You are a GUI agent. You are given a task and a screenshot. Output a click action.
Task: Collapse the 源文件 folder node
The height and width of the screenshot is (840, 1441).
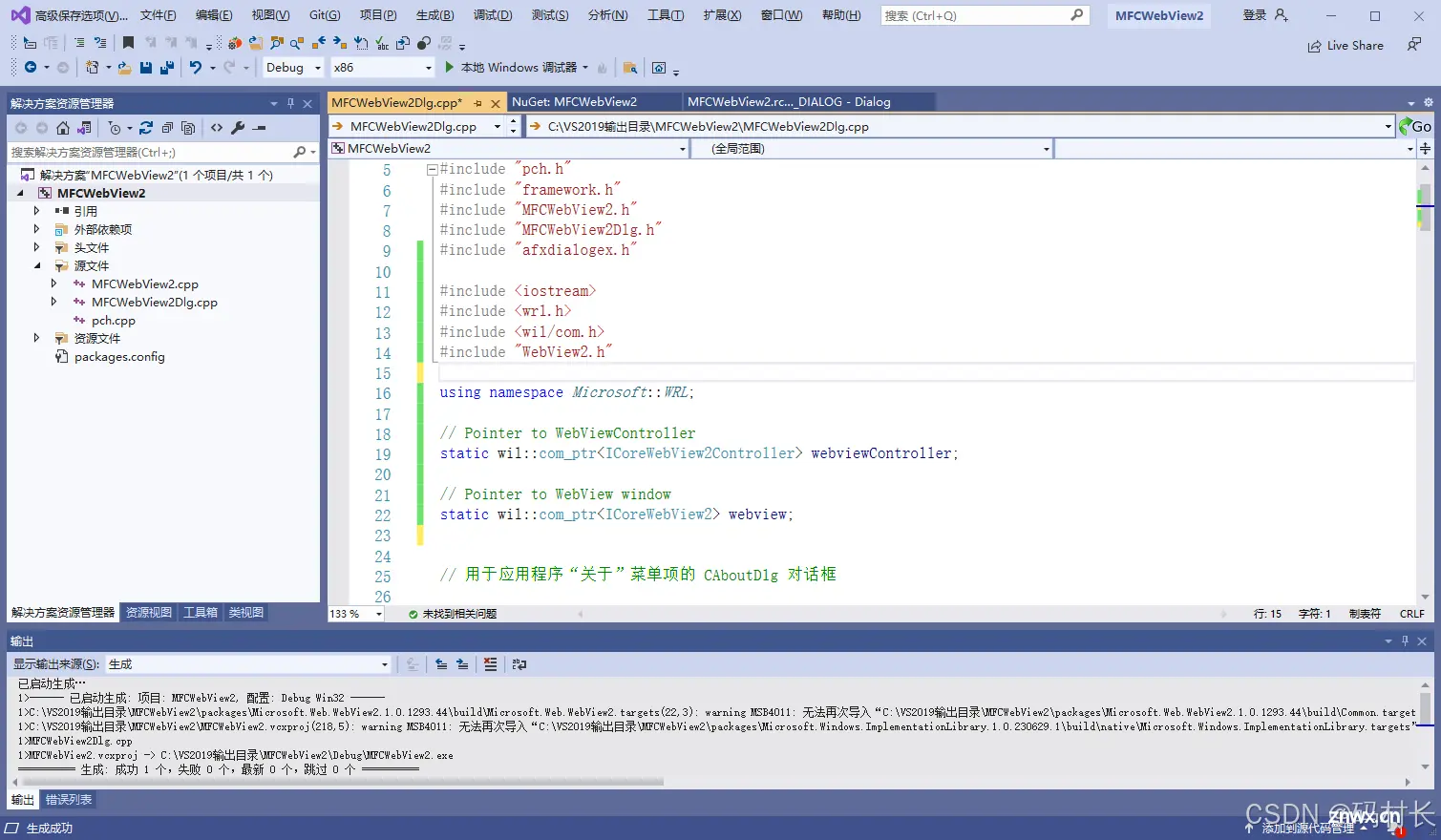click(37, 265)
